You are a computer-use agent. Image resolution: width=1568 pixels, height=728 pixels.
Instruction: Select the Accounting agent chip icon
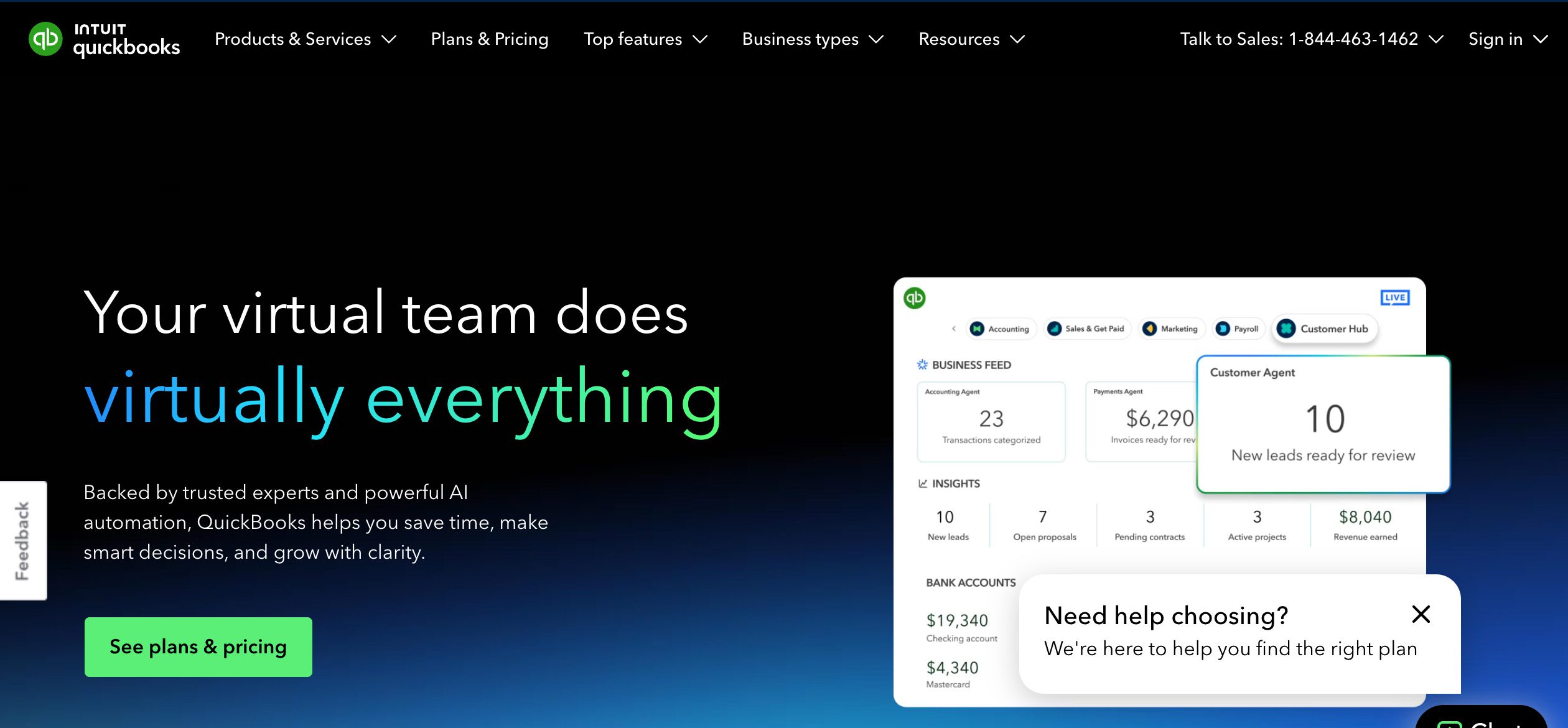pos(977,329)
